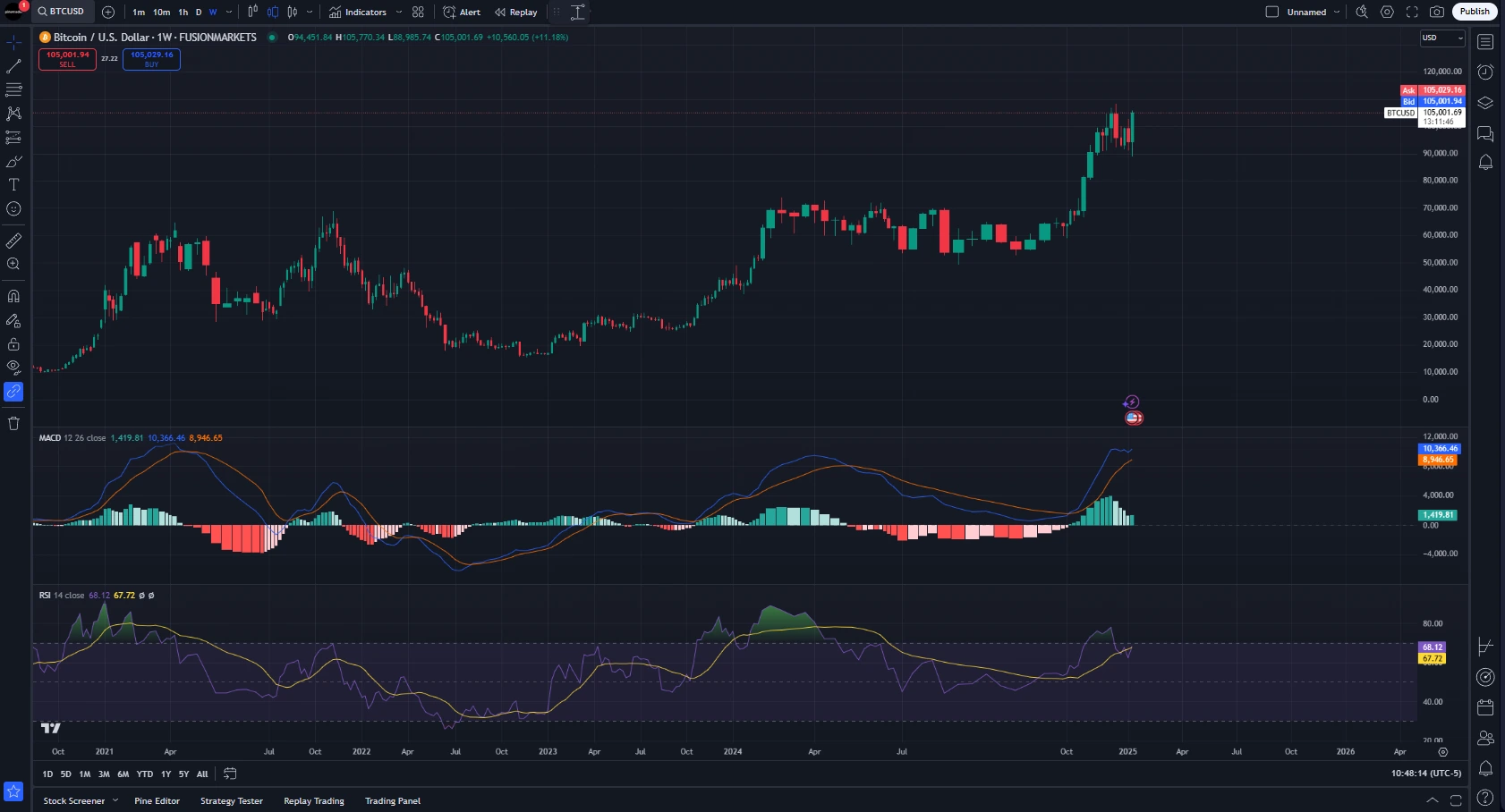Open Go to date calendar icon

pos(230,774)
